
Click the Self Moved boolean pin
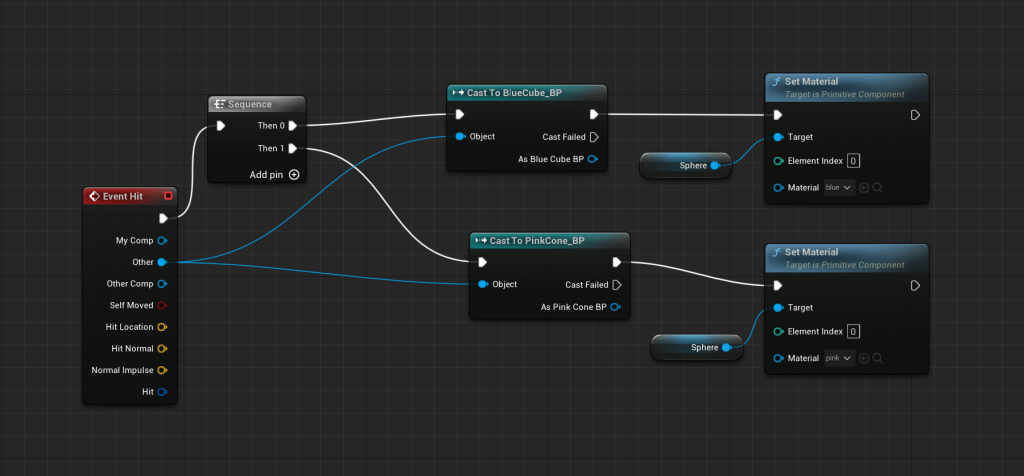pos(162,305)
